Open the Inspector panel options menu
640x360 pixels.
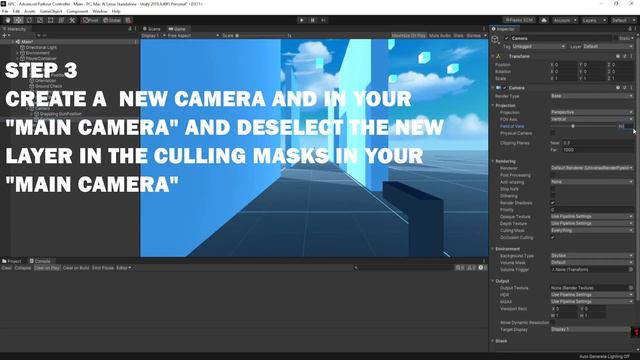point(635,29)
